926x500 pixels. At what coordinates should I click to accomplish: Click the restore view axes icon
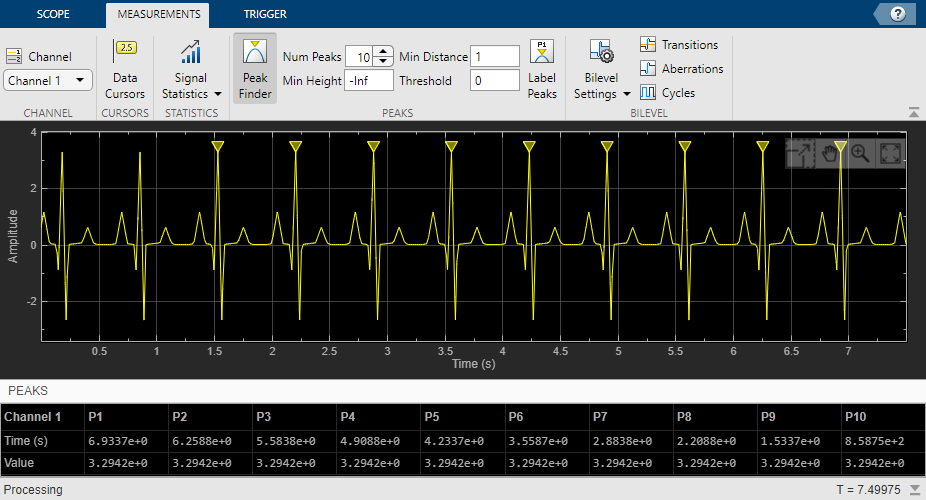click(890, 153)
